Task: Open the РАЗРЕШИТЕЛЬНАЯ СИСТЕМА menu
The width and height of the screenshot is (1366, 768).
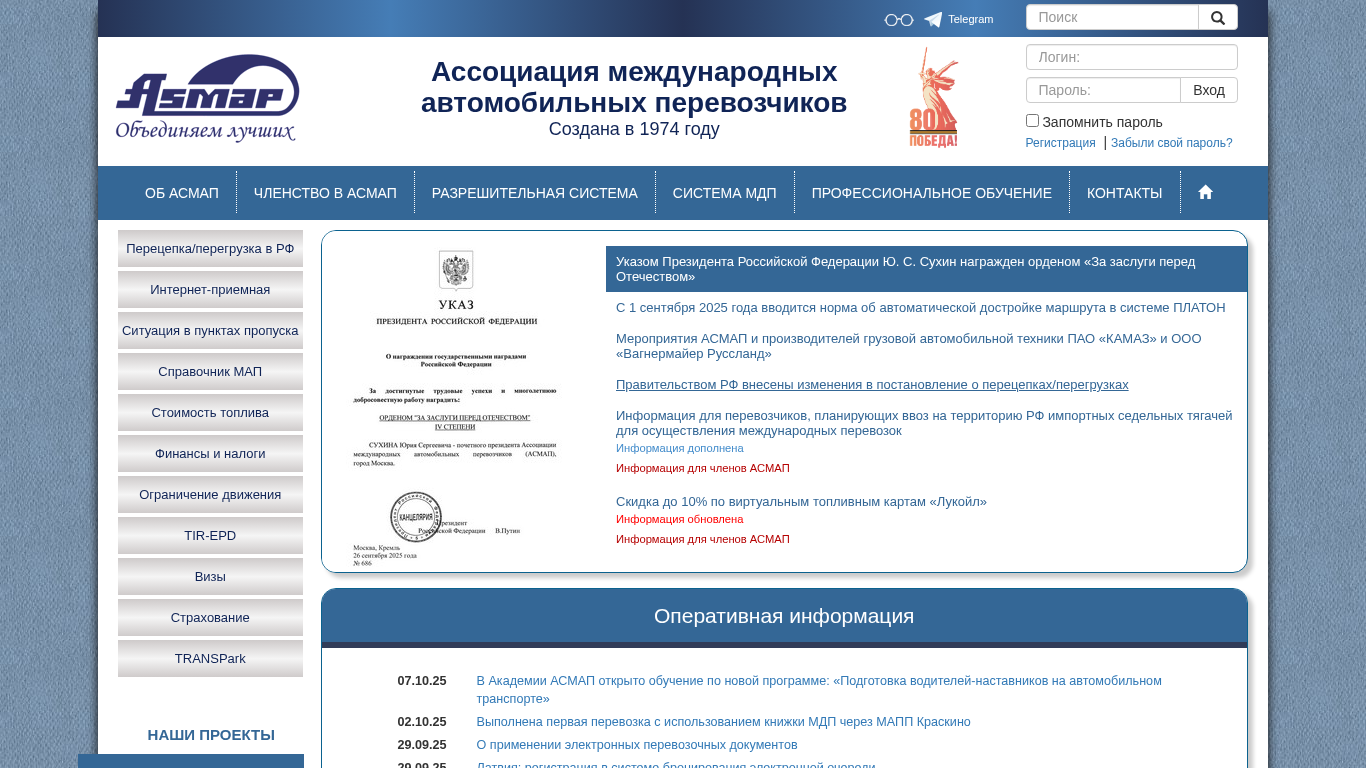Action: [535, 193]
